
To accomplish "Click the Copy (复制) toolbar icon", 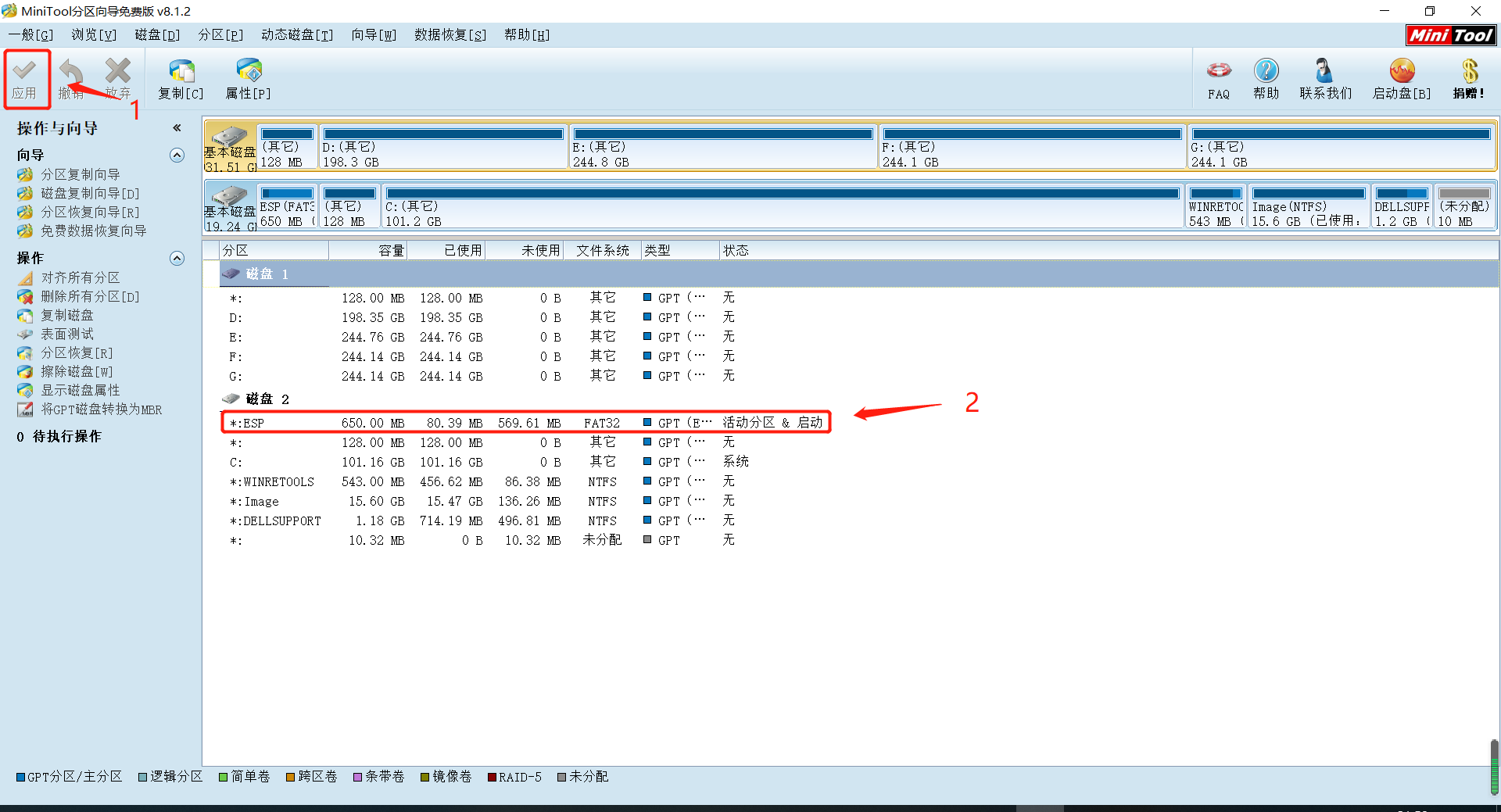I will pos(181,71).
